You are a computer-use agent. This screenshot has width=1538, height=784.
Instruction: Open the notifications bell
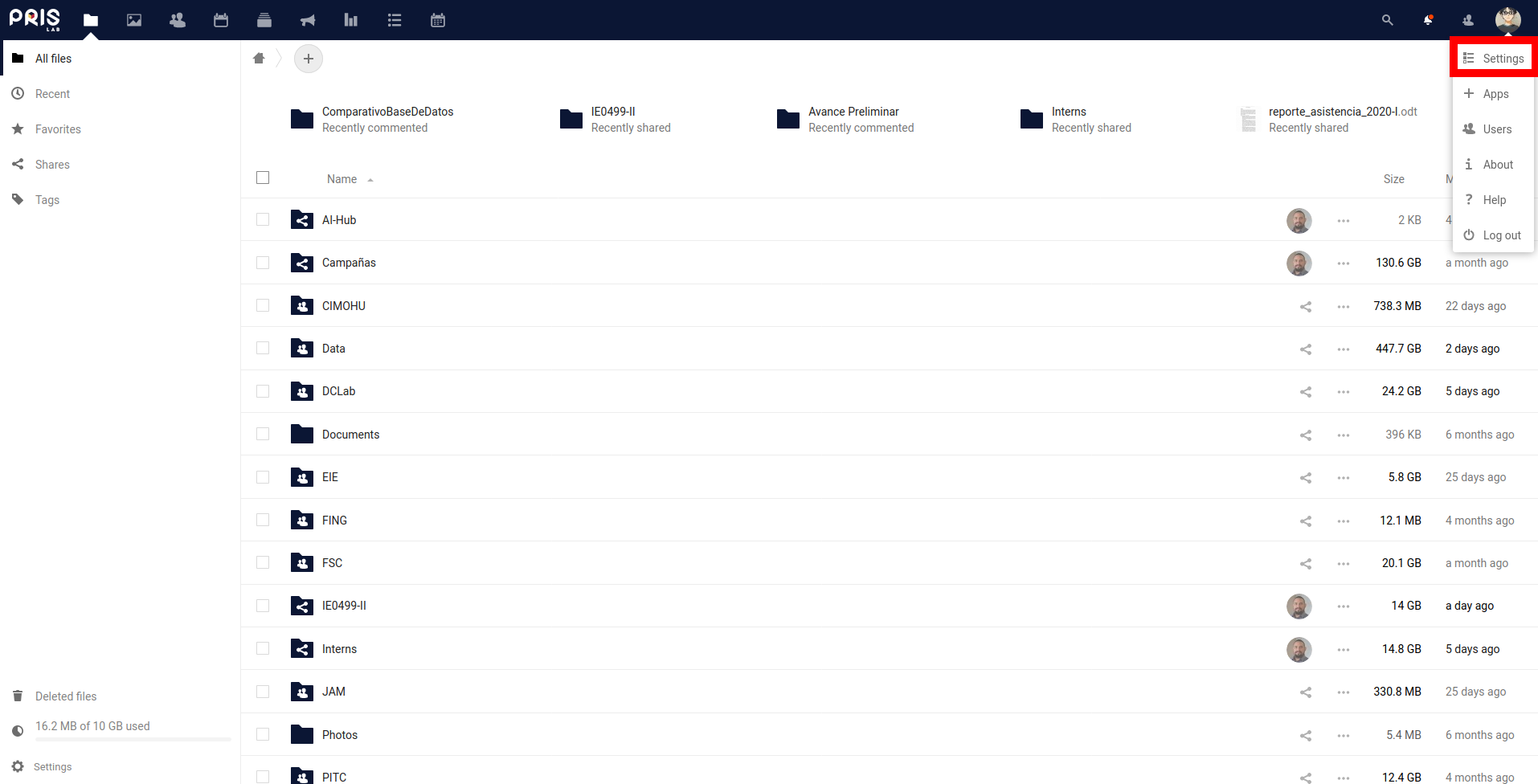pos(1428,20)
